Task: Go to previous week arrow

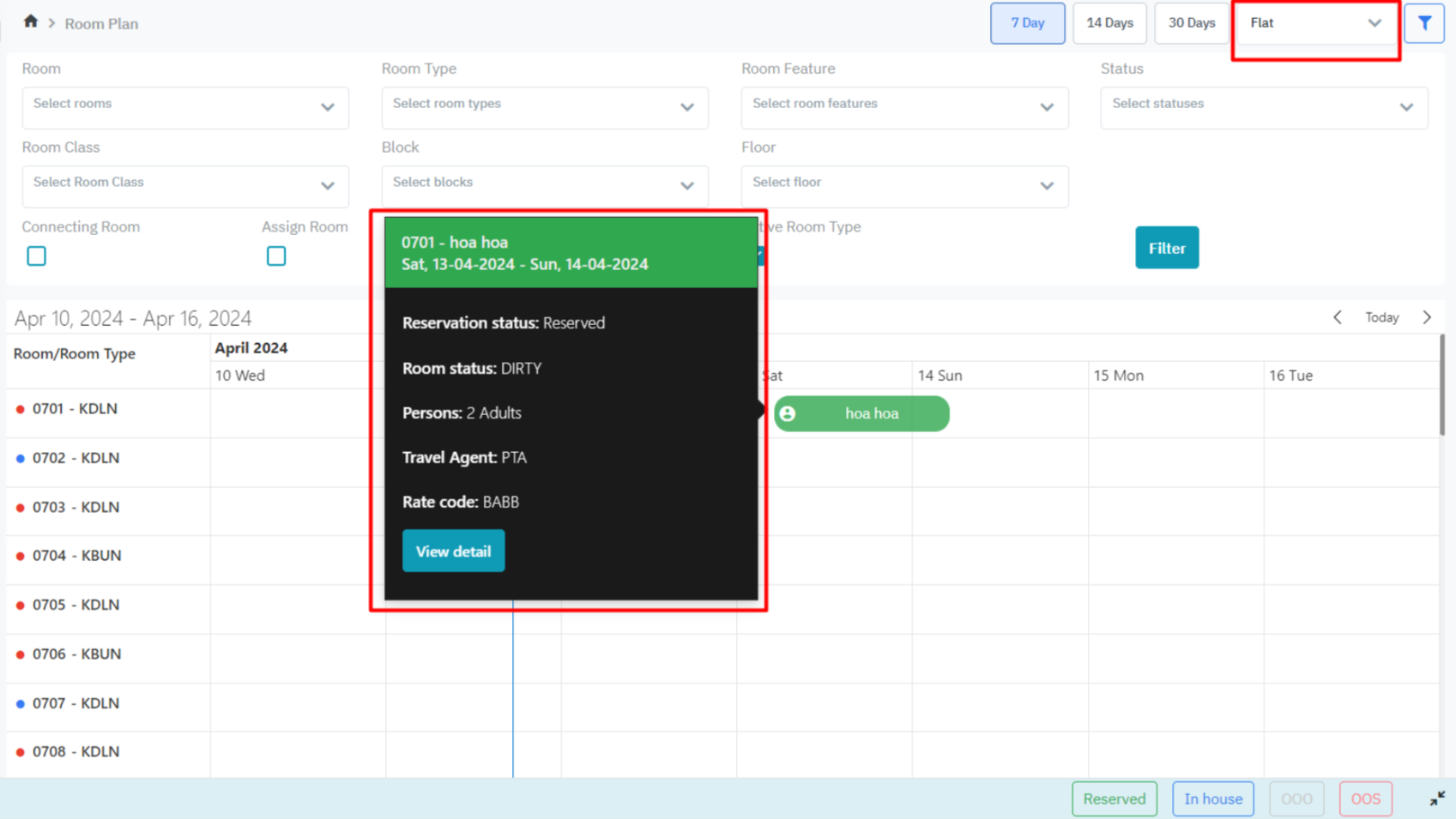Action: pos(1337,317)
